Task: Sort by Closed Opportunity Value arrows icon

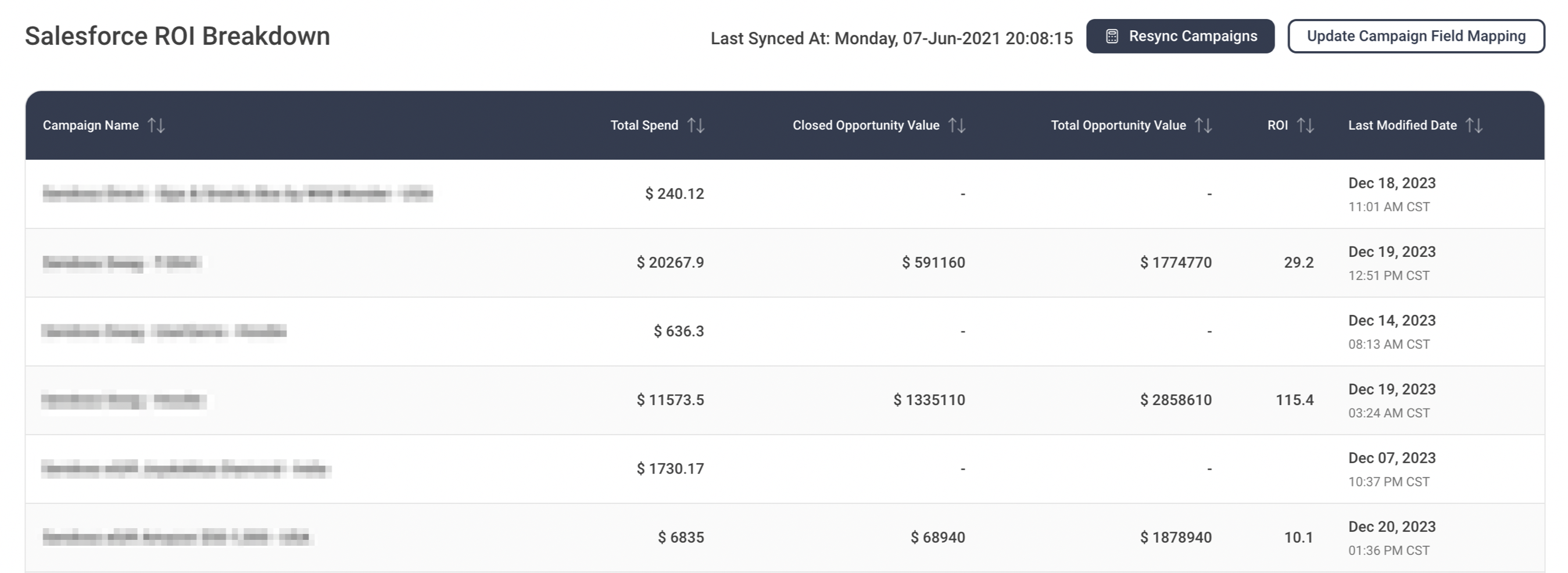Action: [x=957, y=126]
